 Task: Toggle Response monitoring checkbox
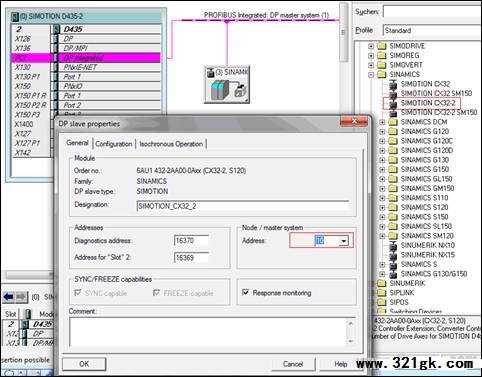tap(245, 292)
